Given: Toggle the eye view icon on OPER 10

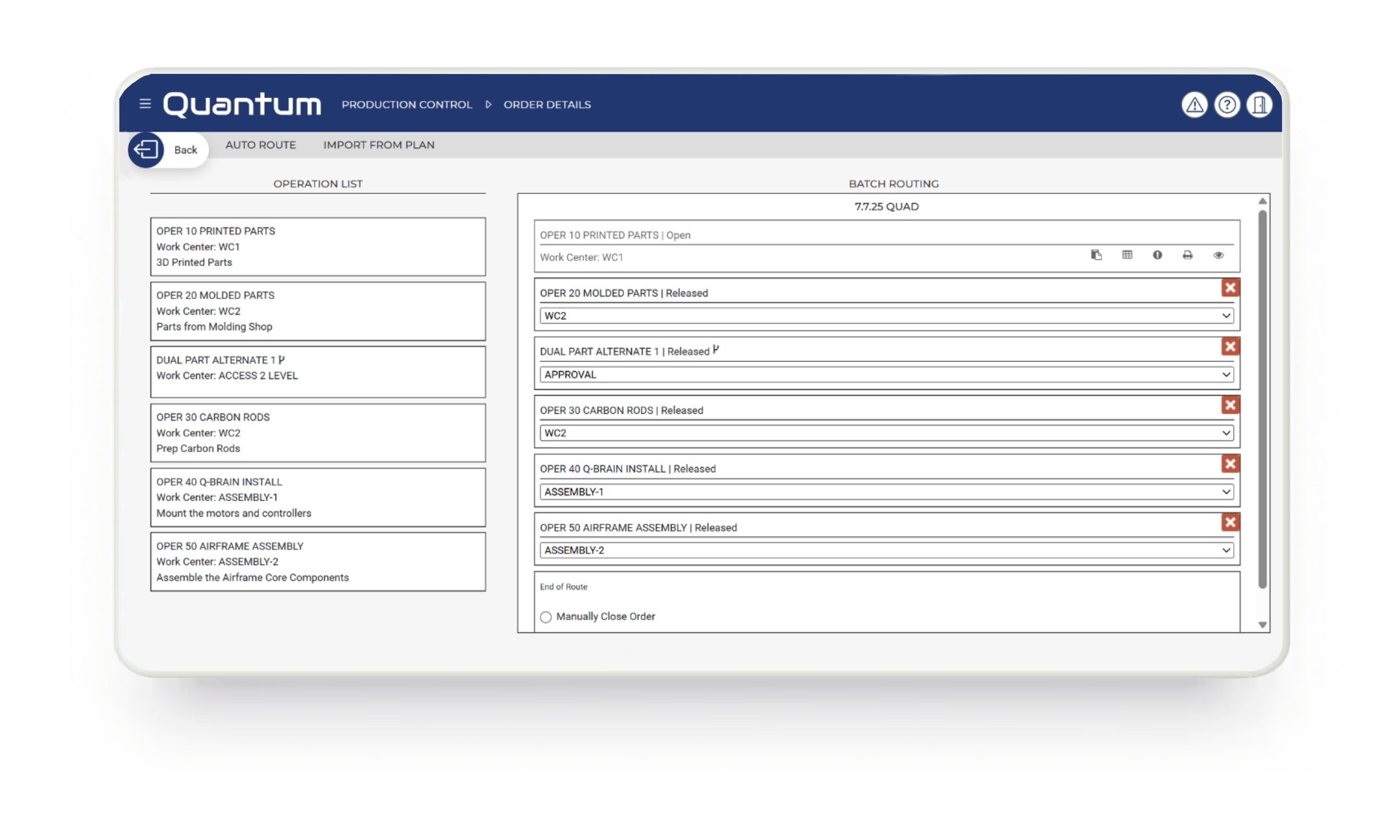Looking at the screenshot, I should (x=1218, y=255).
